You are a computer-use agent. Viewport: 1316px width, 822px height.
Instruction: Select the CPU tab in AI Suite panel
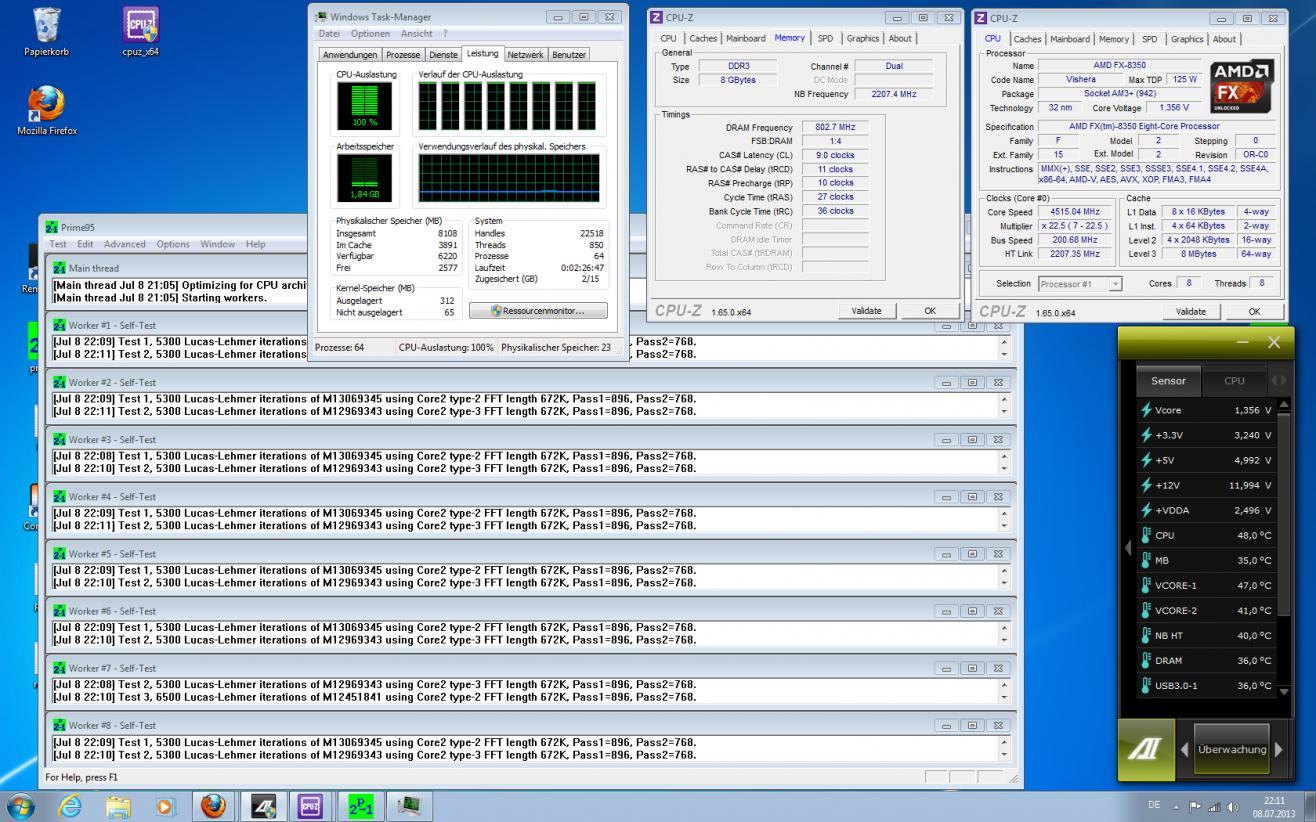point(1234,380)
